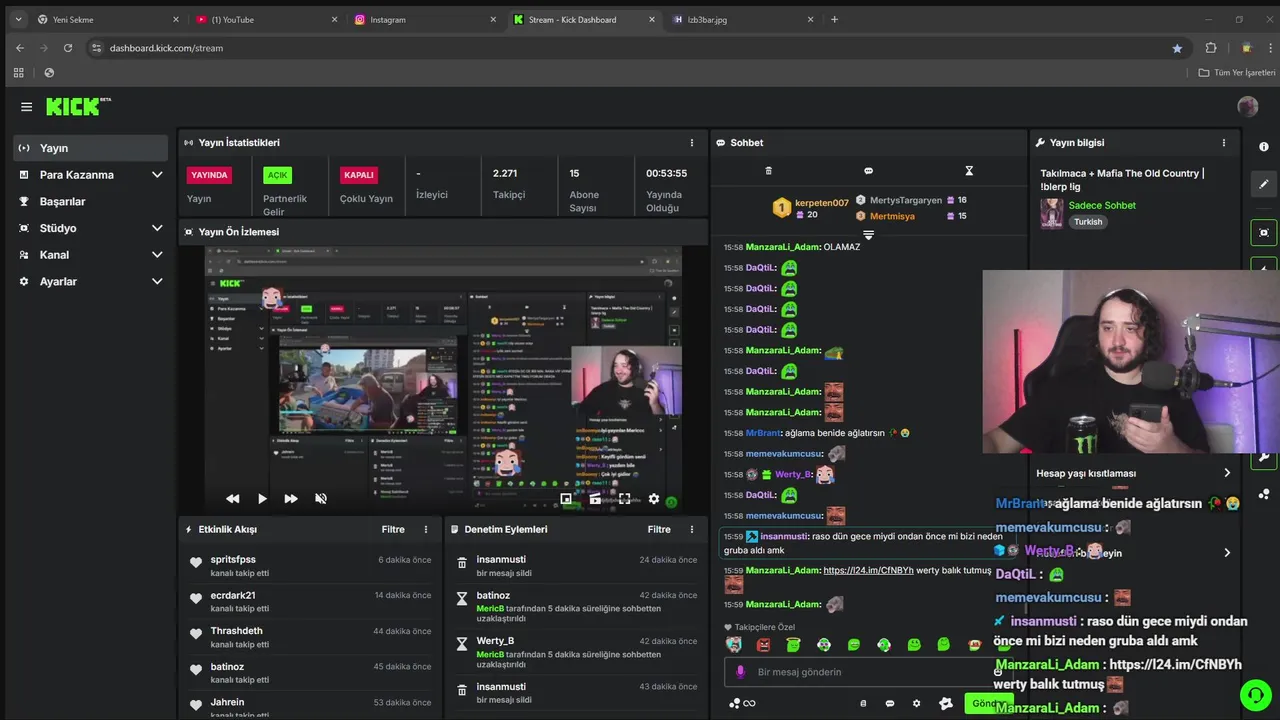The height and width of the screenshot is (720, 1280).
Task: Send the chat message with Gönder
Action: [x=987, y=703]
